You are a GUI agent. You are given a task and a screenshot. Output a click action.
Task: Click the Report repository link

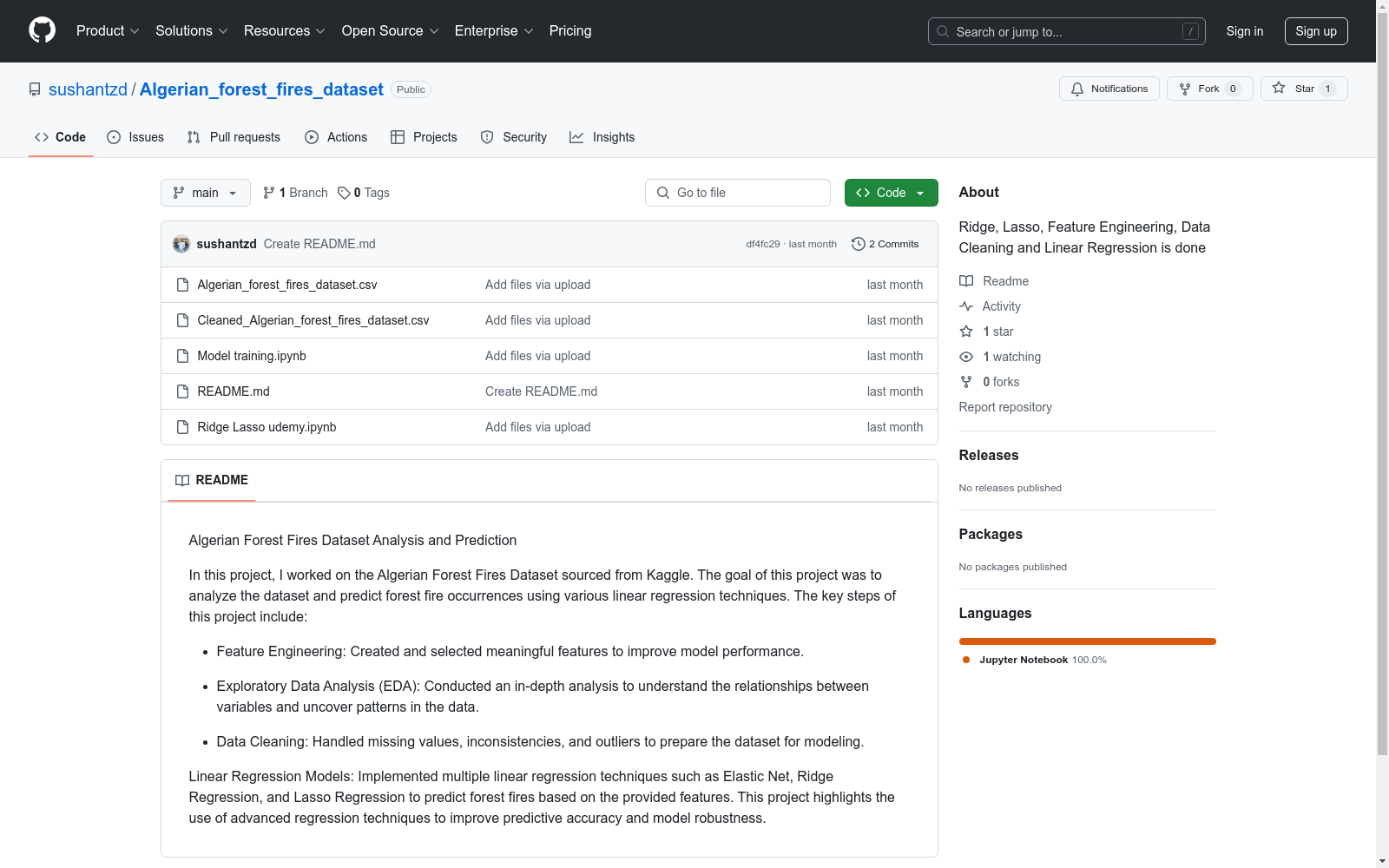1004,407
